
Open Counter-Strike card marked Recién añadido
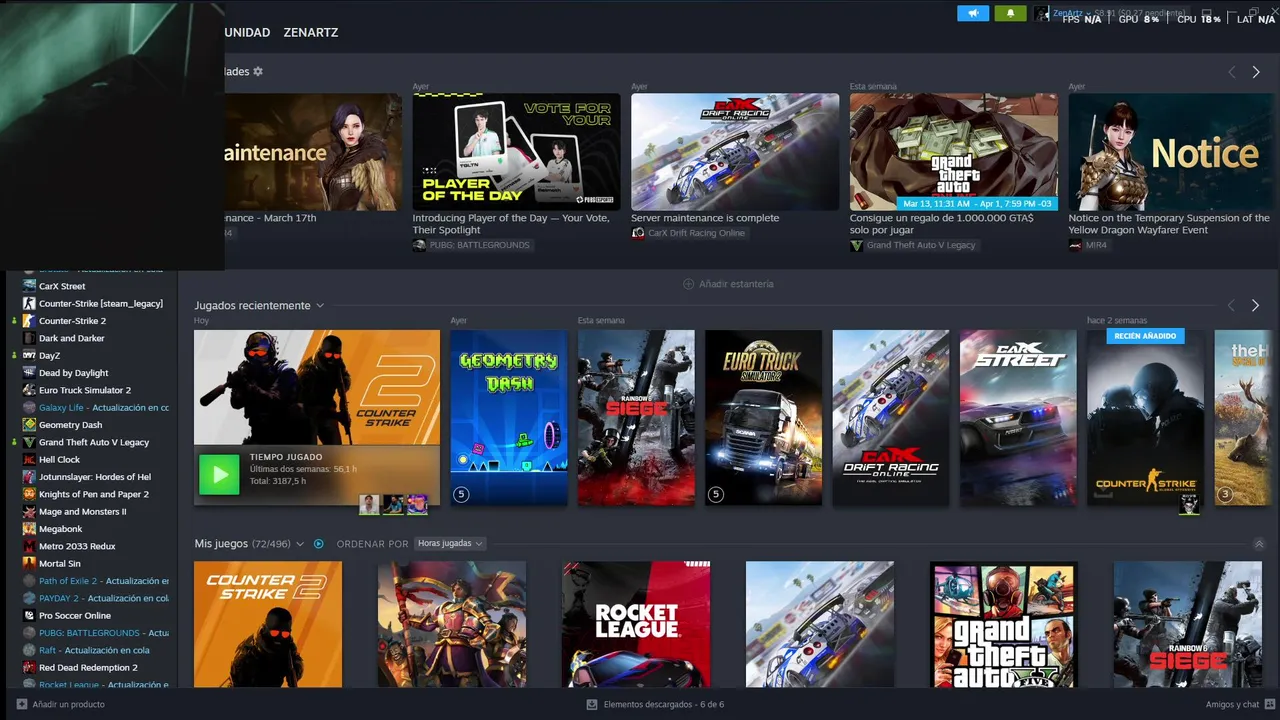[x=1146, y=417]
